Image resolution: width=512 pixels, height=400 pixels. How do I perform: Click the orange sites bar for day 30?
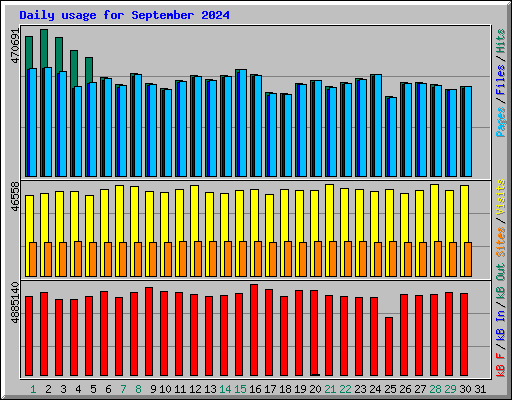[468, 259]
